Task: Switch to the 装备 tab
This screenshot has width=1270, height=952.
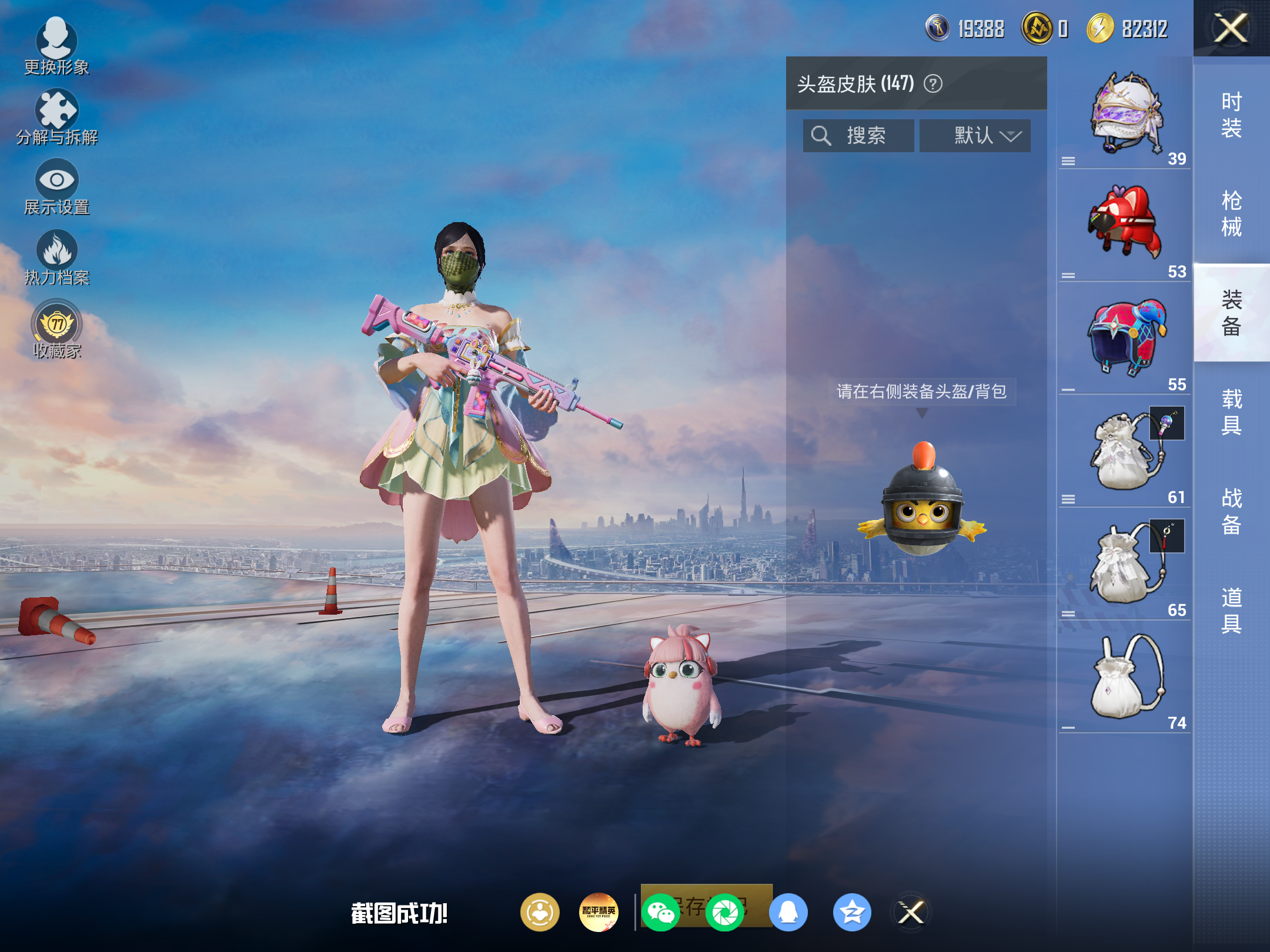Action: click(1232, 313)
